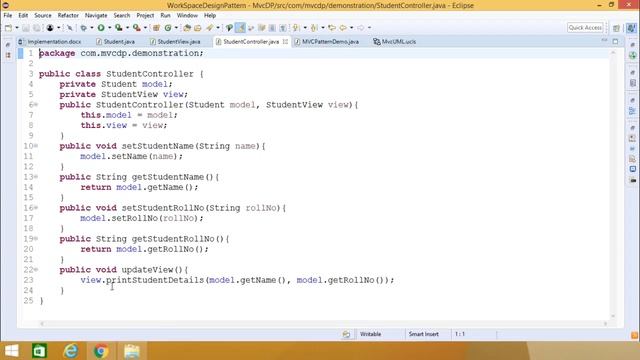Image resolution: width=640 pixels, height=360 pixels.
Task: Open the green Store taskbar icon
Action: [x=40, y=351]
